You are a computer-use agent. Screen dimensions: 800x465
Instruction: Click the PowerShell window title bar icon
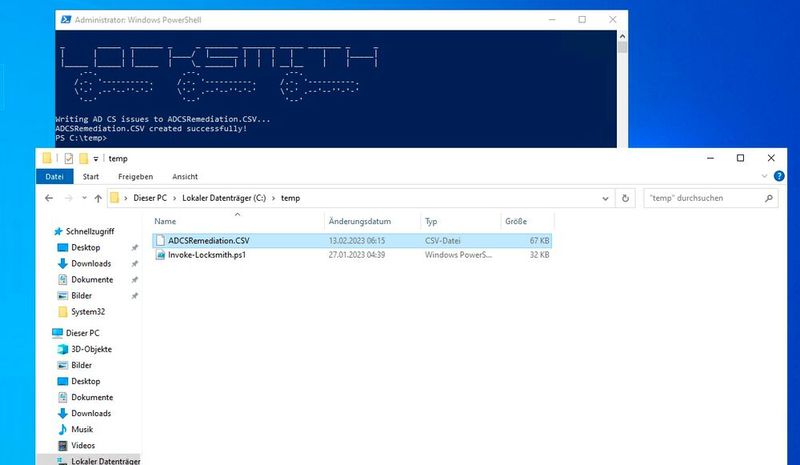click(x=66, y=19)
